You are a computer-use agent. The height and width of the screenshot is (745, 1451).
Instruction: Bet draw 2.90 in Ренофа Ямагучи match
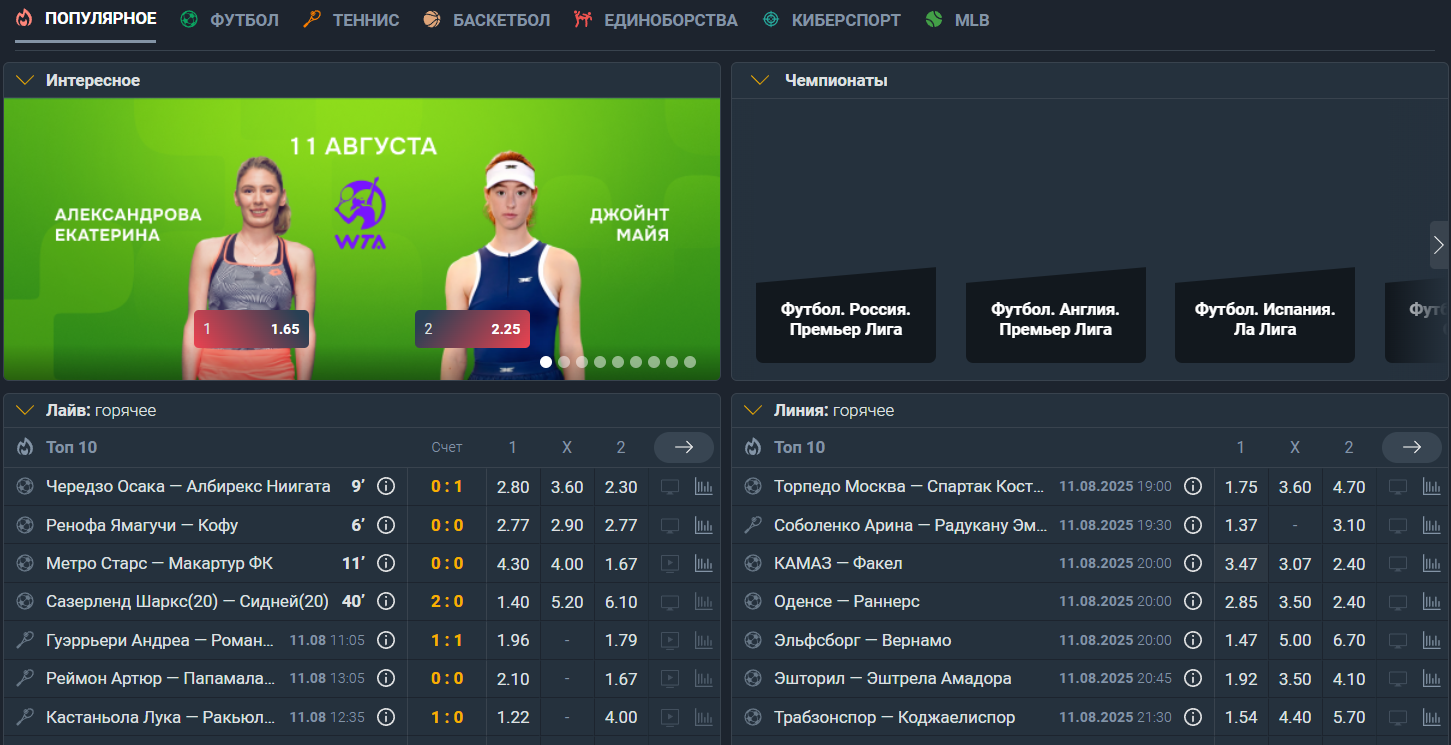click(567, 525)
